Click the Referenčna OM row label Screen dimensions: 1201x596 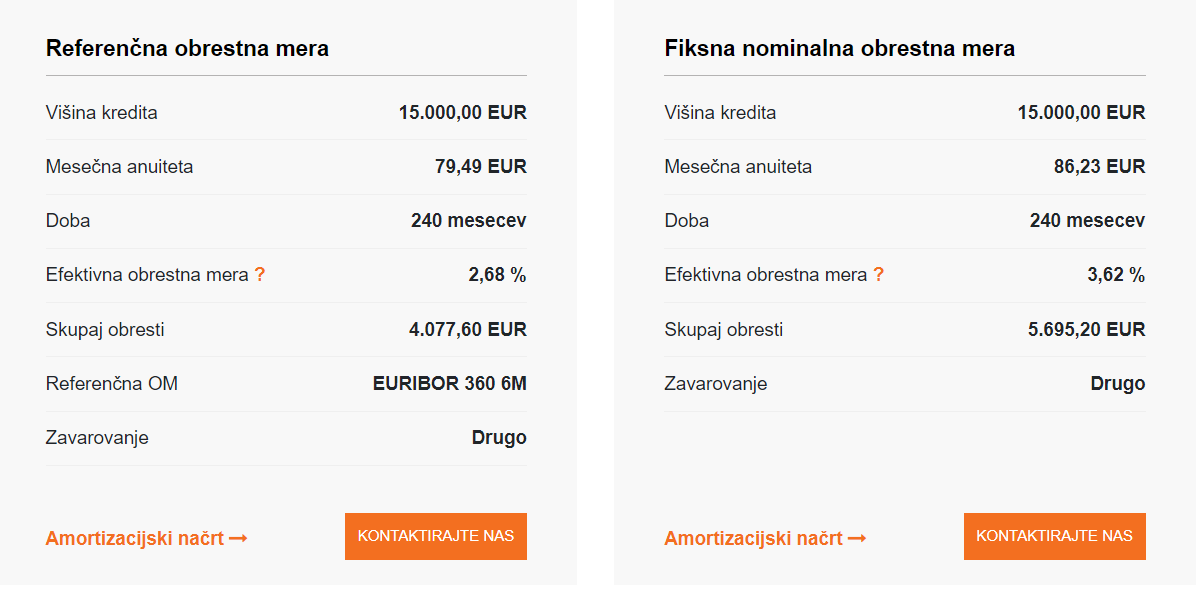(112, 383)
